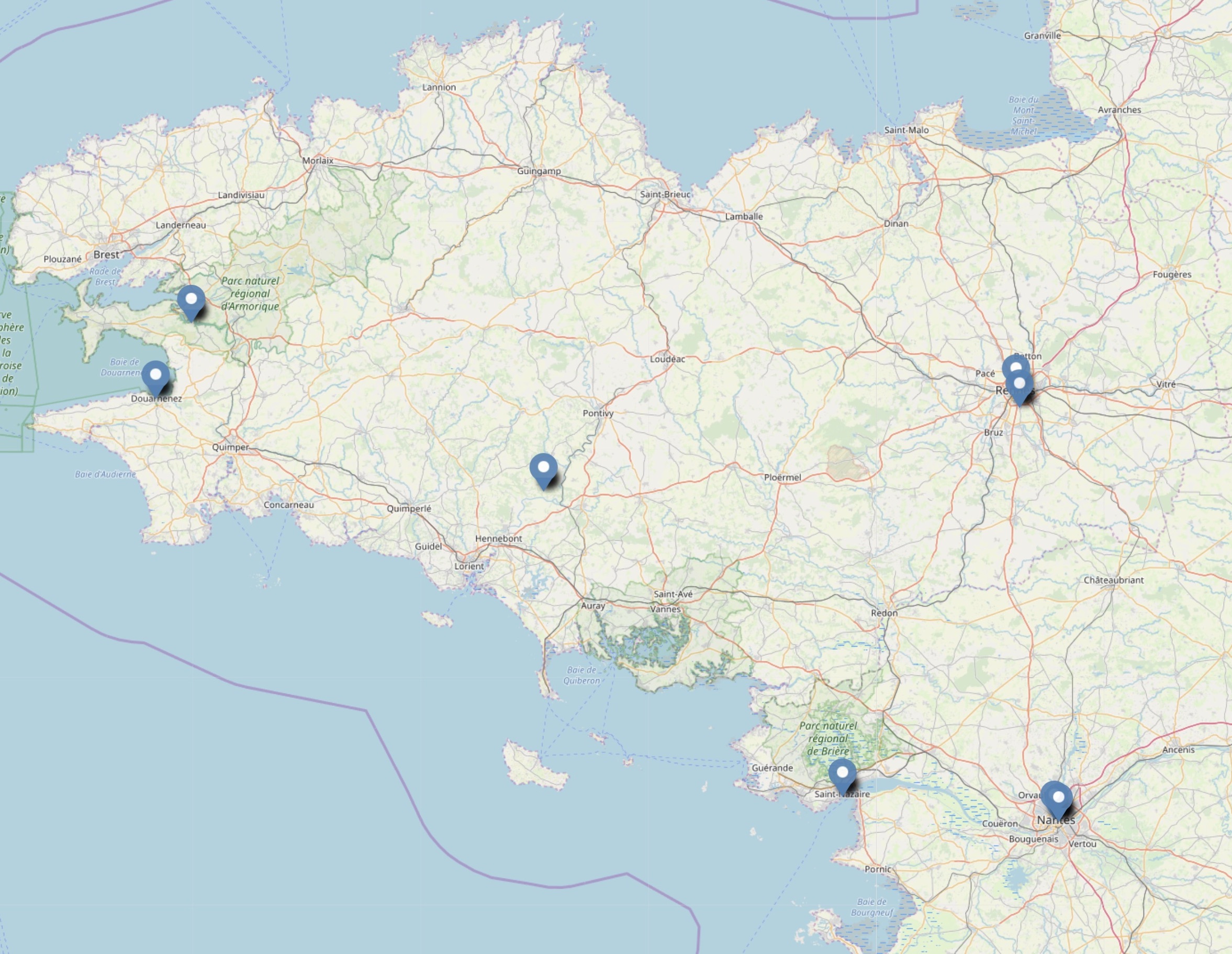Click the Baie de Quiberon label
Viewport: 1232px width, 954px height.
pos(581,675)
